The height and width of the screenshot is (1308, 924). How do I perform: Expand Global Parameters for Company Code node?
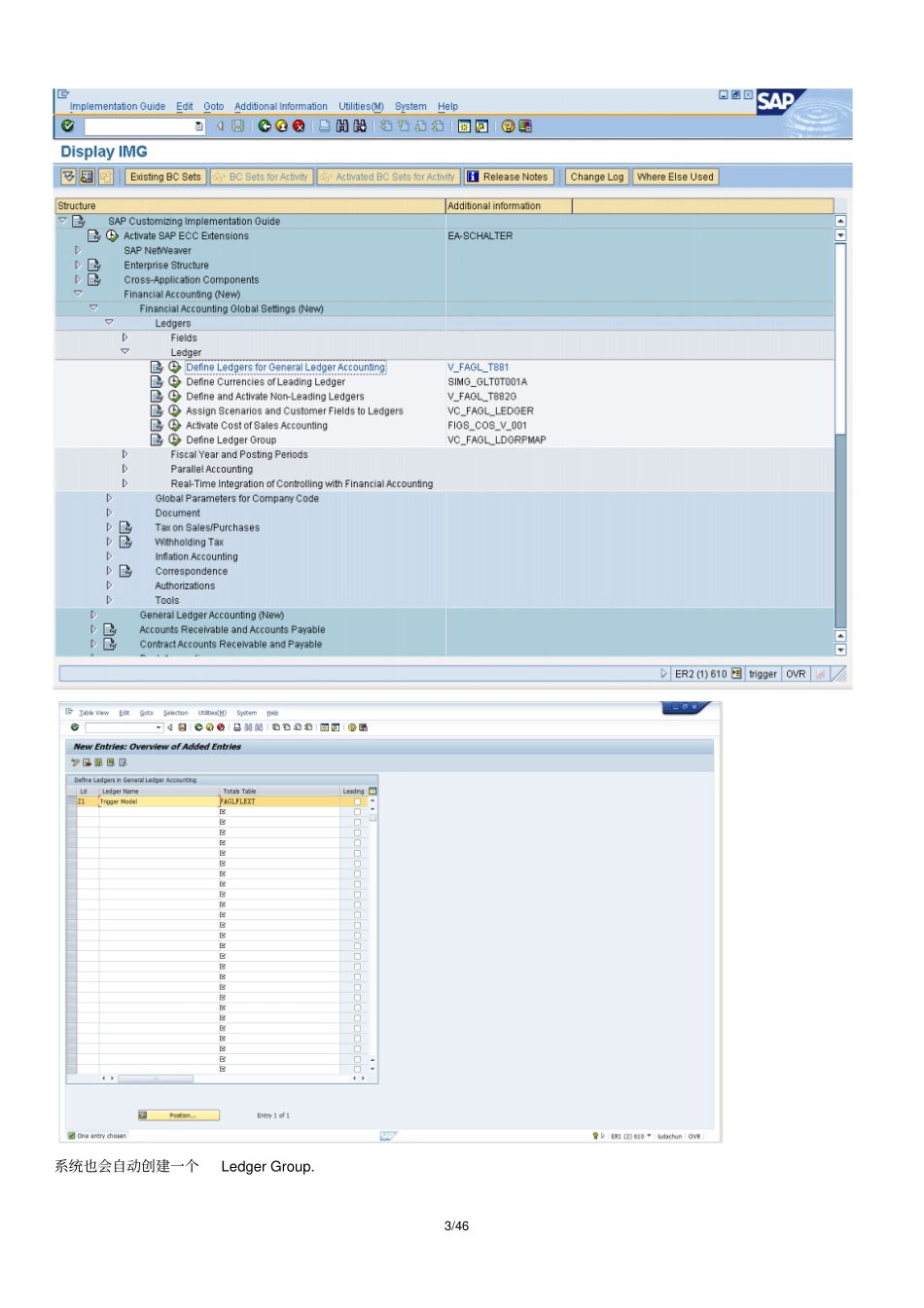tap(109, 498)
